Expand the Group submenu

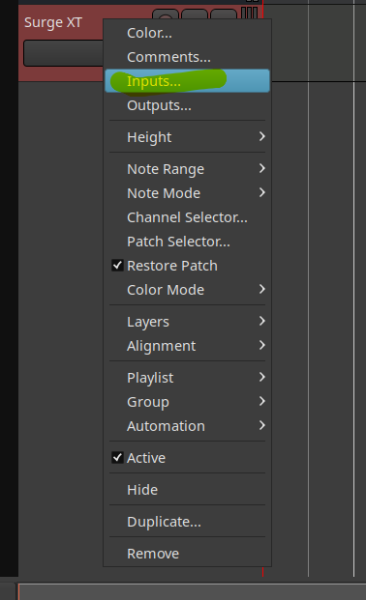pyautogui.click(x=187, y=401)
